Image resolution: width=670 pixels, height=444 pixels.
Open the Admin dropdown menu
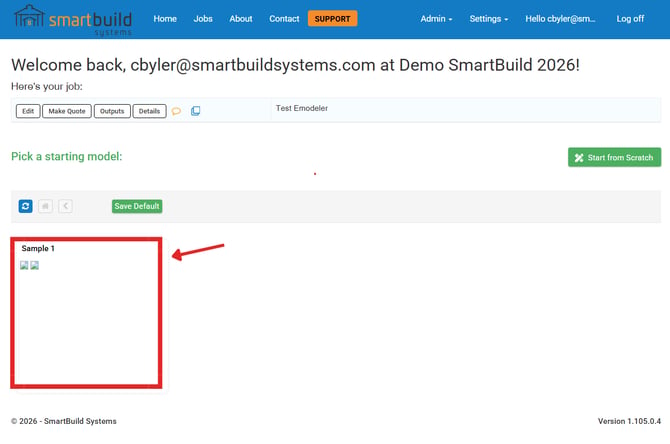pos(436,19)
